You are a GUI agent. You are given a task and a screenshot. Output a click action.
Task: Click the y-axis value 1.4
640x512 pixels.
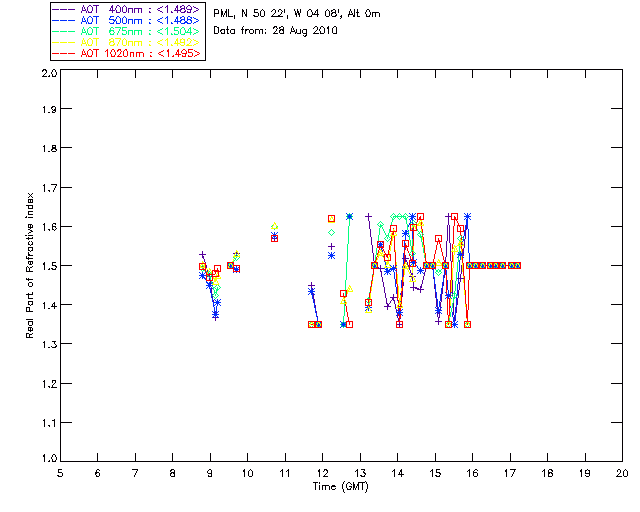click(49, 305)
